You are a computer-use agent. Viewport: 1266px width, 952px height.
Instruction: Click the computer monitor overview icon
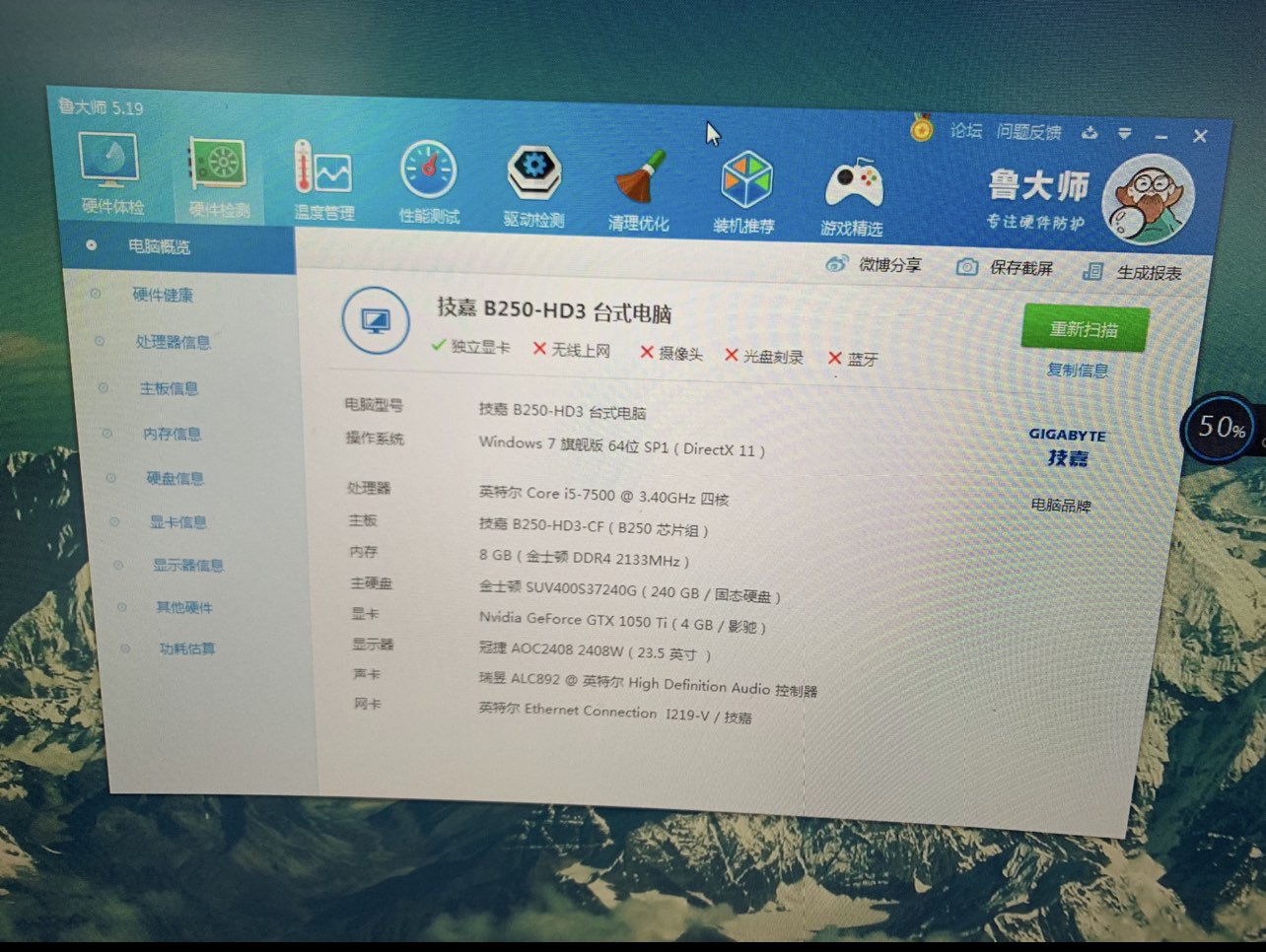click(x=376, y=321)
